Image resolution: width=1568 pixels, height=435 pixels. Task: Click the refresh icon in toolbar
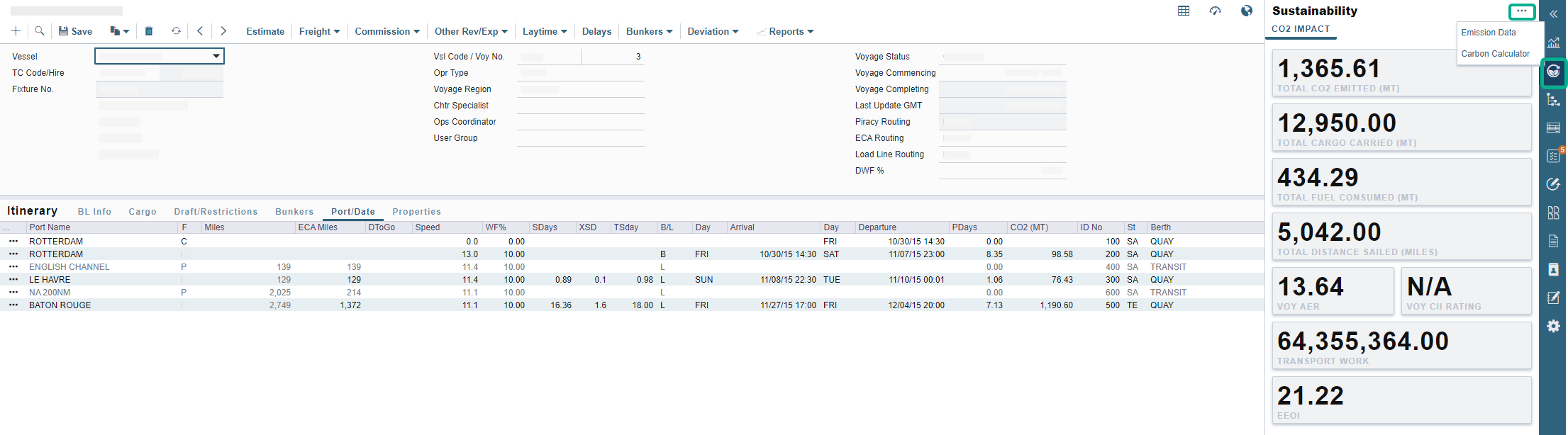tap(176, 31)
